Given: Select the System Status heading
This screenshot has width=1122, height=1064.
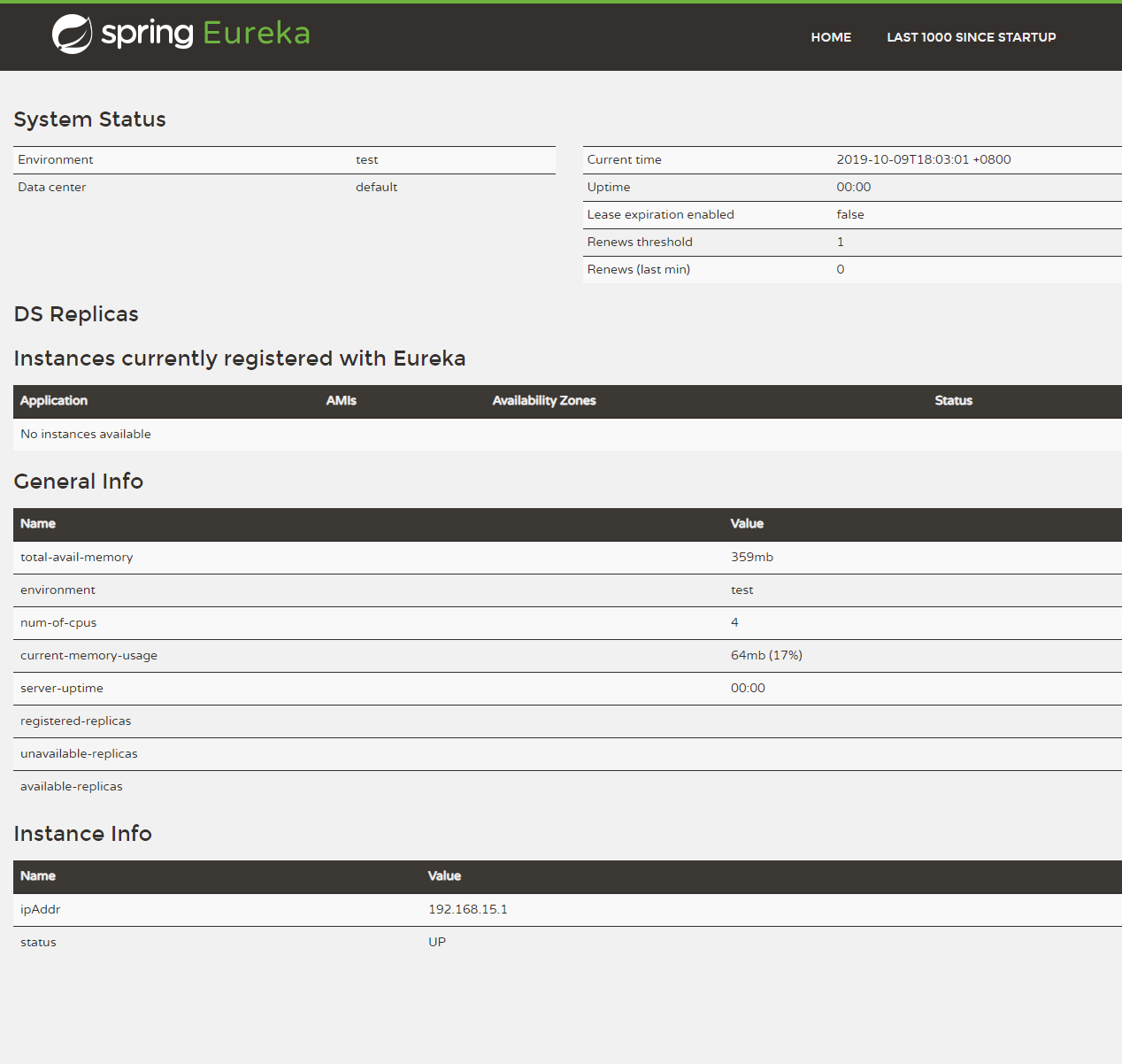Looking at the screenshot, I should [89, 120].
